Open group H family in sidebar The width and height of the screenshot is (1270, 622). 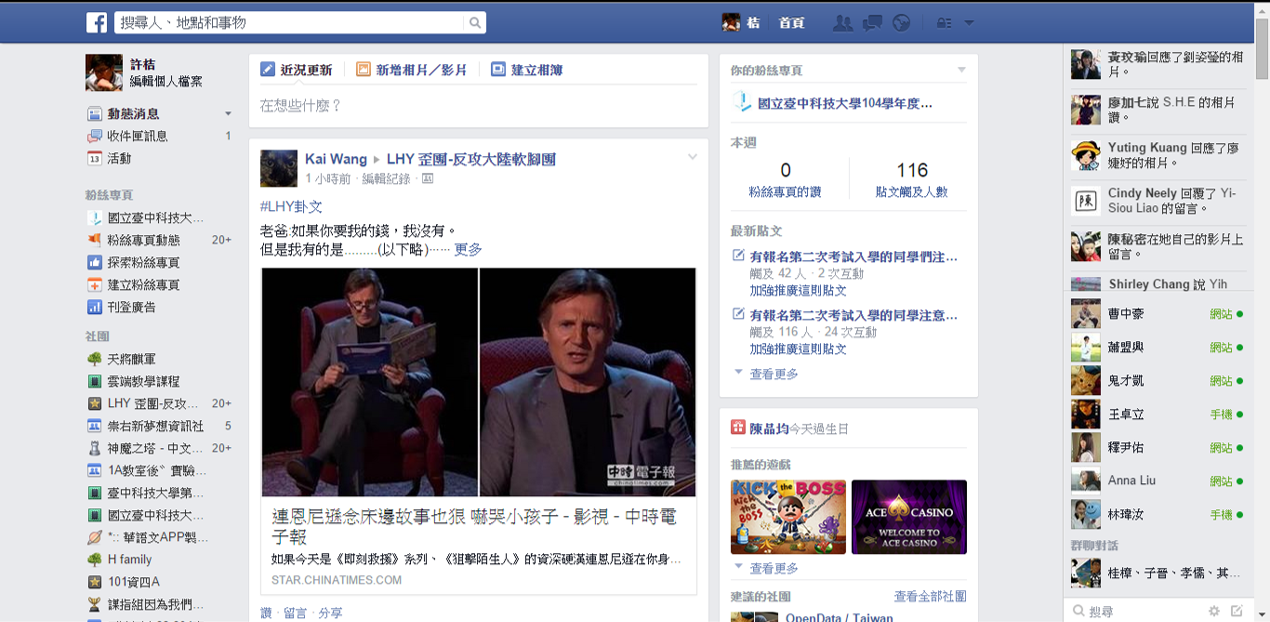point(130,560)
